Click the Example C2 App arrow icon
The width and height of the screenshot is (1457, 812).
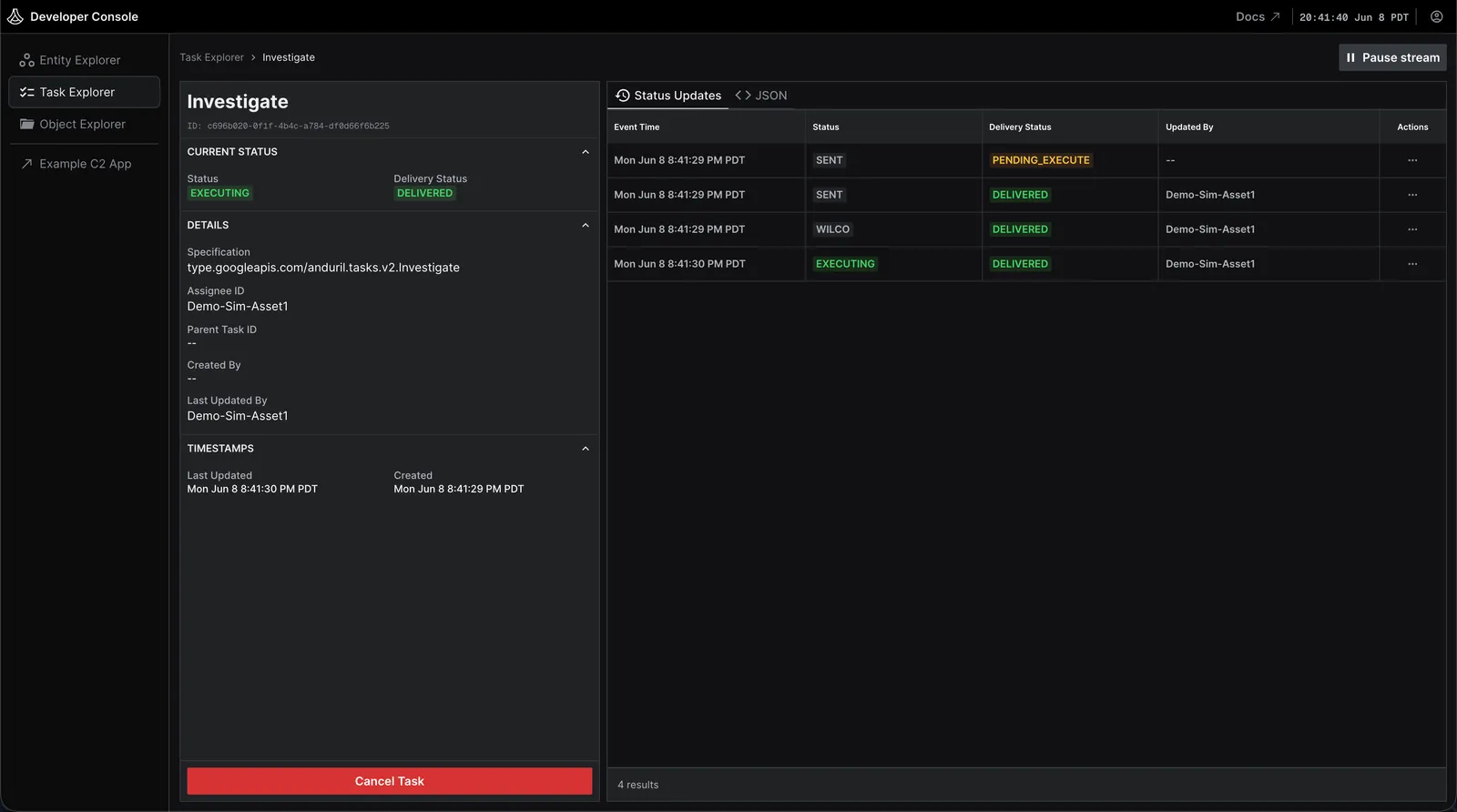pos(27,164)
